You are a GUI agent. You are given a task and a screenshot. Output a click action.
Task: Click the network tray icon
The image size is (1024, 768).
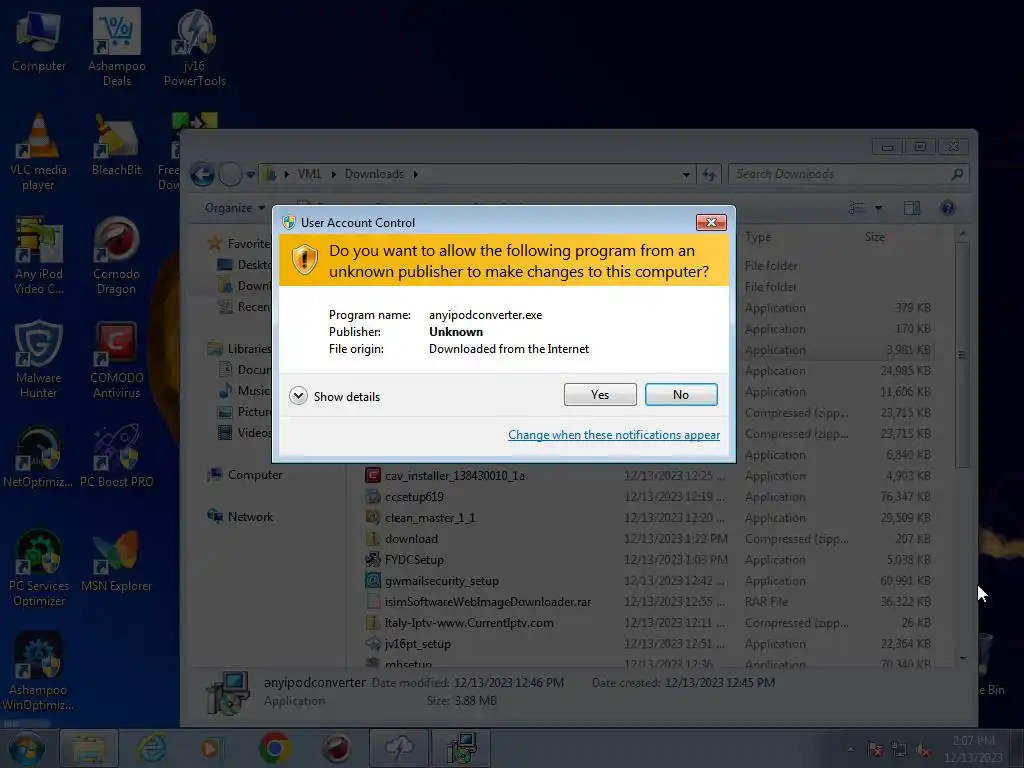[x=899, y=750]
